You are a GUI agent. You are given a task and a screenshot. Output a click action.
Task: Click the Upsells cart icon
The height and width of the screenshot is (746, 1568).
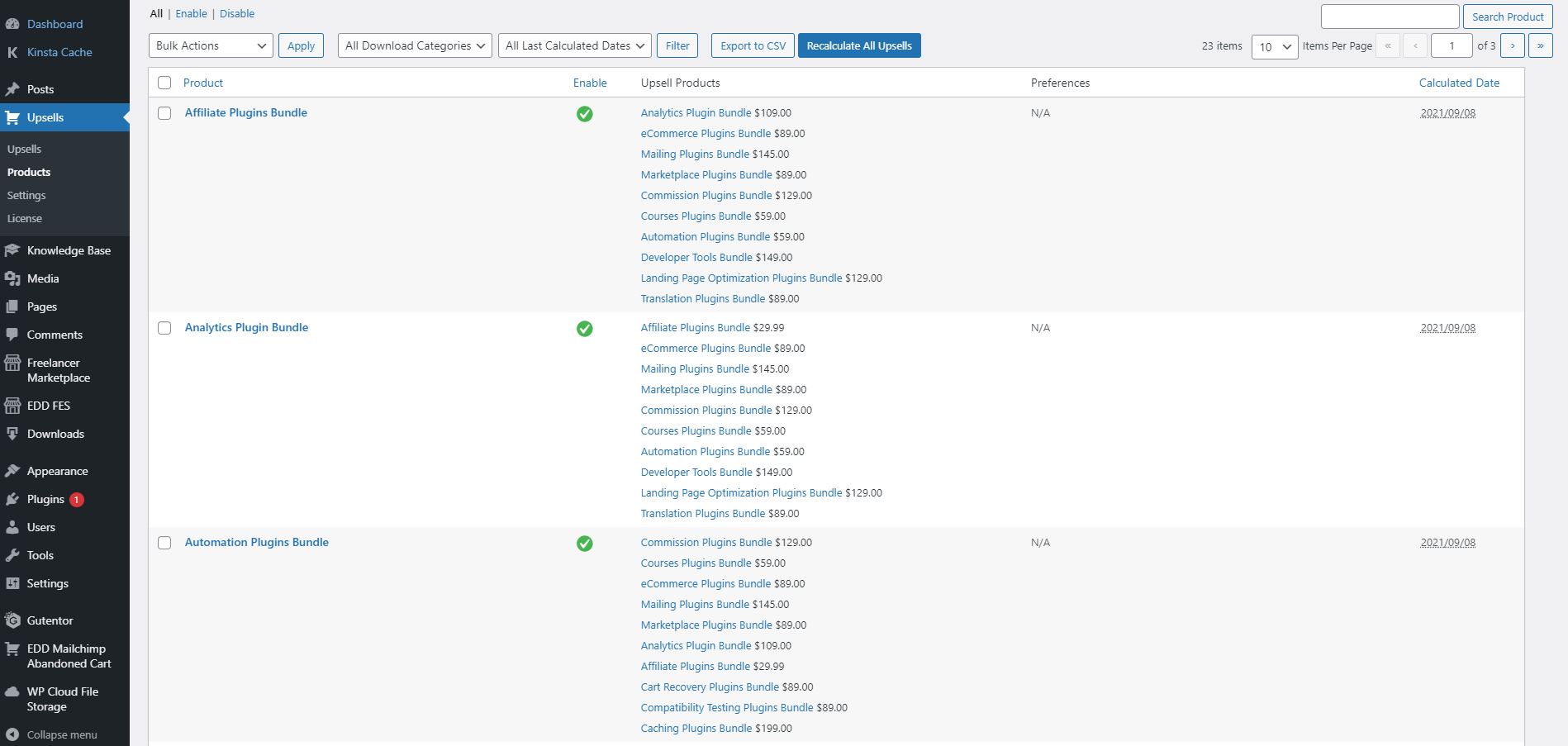pyautogui.click(x=12, y=117)
